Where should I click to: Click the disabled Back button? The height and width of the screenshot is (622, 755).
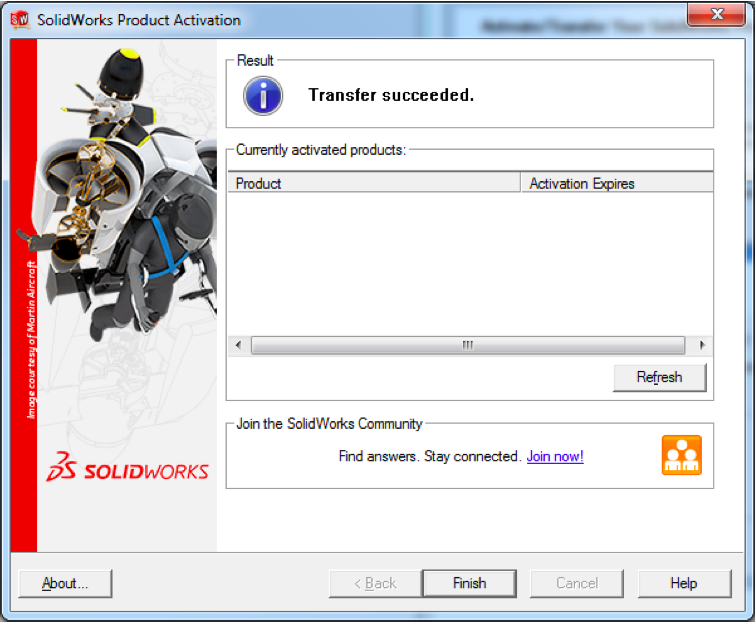[376, 583]
